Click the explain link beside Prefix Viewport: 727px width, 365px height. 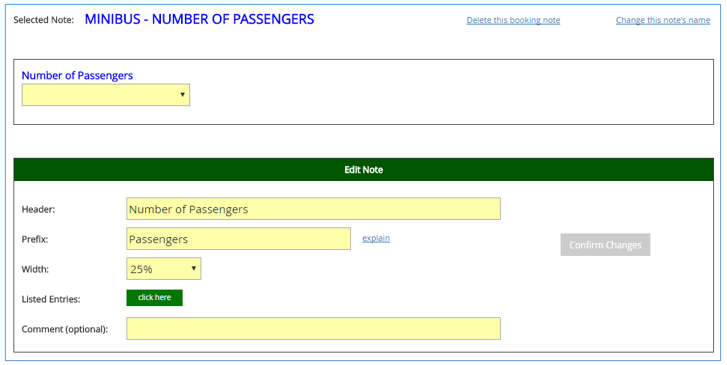[376, 238]
